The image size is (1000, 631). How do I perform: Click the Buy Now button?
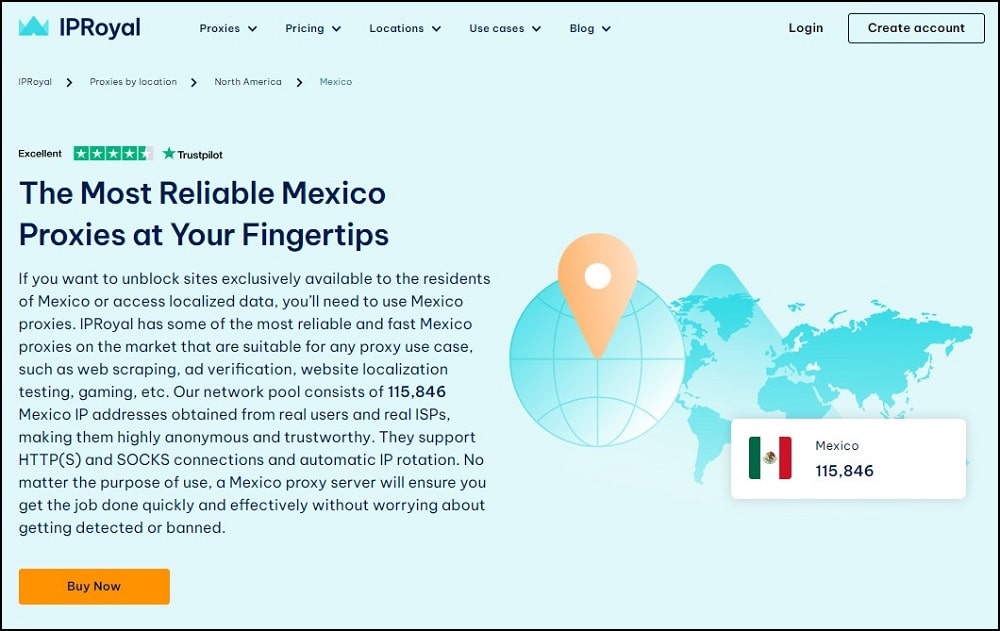pos(94,586)
